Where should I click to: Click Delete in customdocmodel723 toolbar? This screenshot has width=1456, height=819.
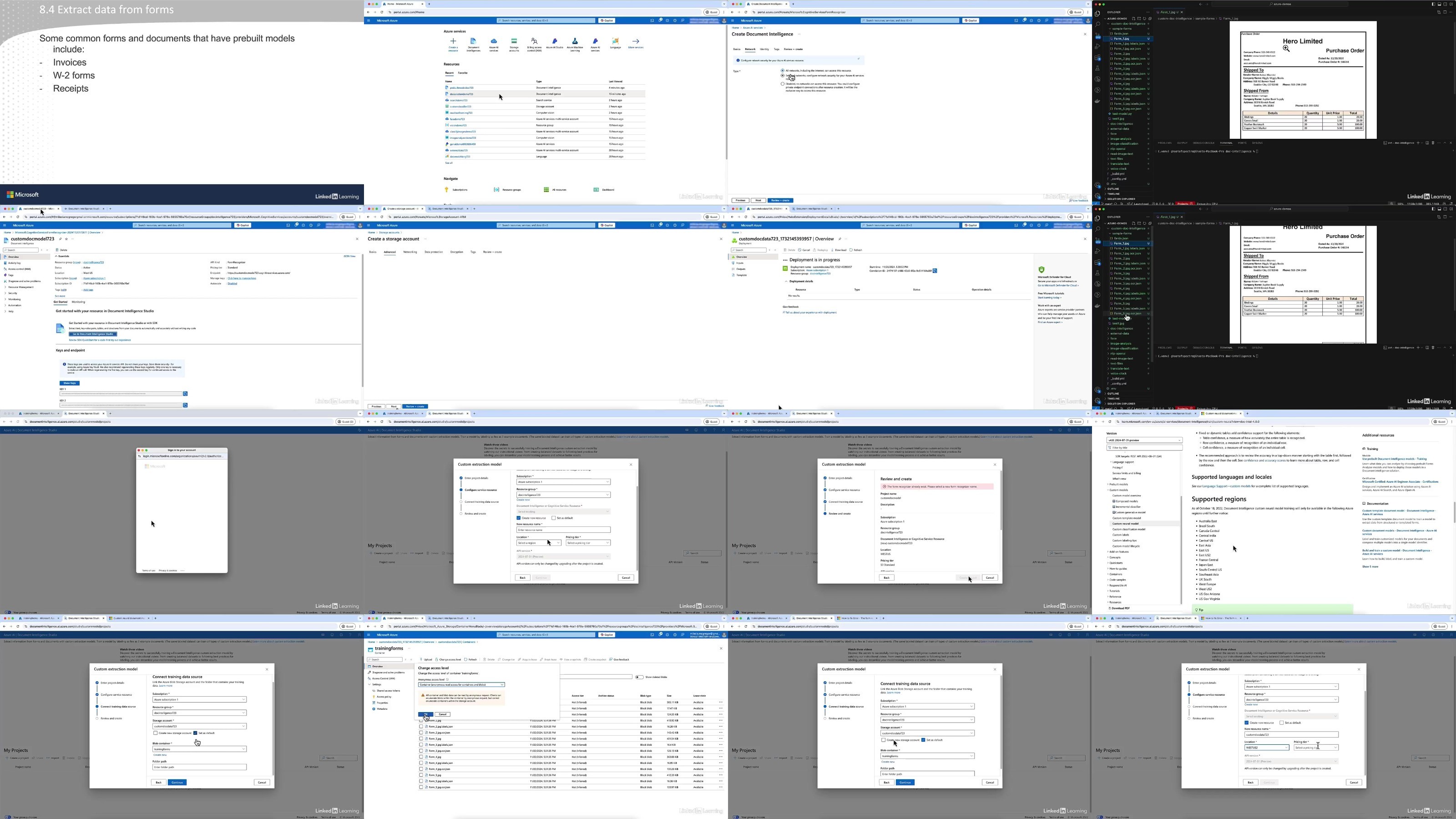pos(62,250)
